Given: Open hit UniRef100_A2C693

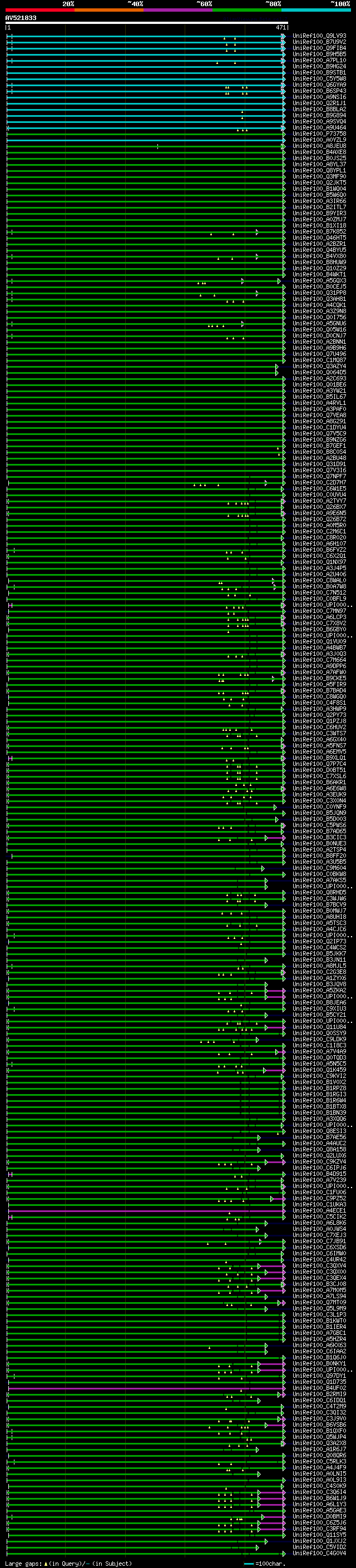Looking at the screenshot, I should click(319, 378).
